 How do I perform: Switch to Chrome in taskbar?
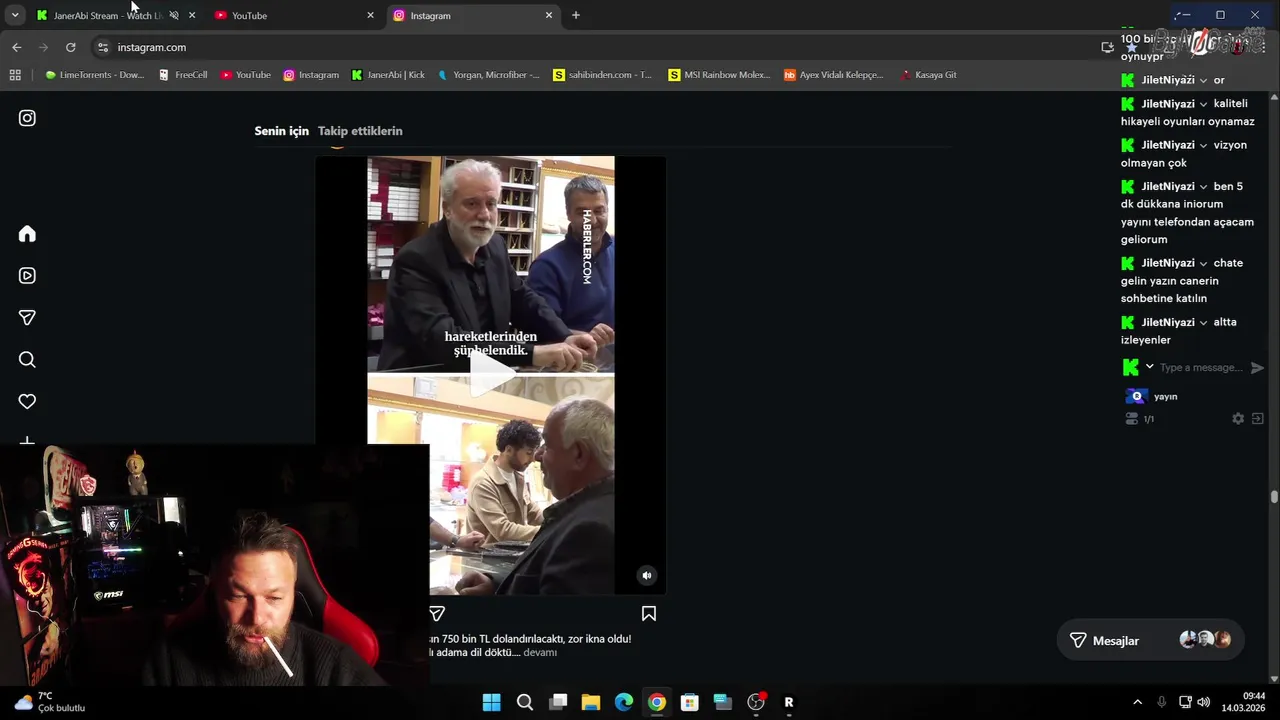point(657,702)
